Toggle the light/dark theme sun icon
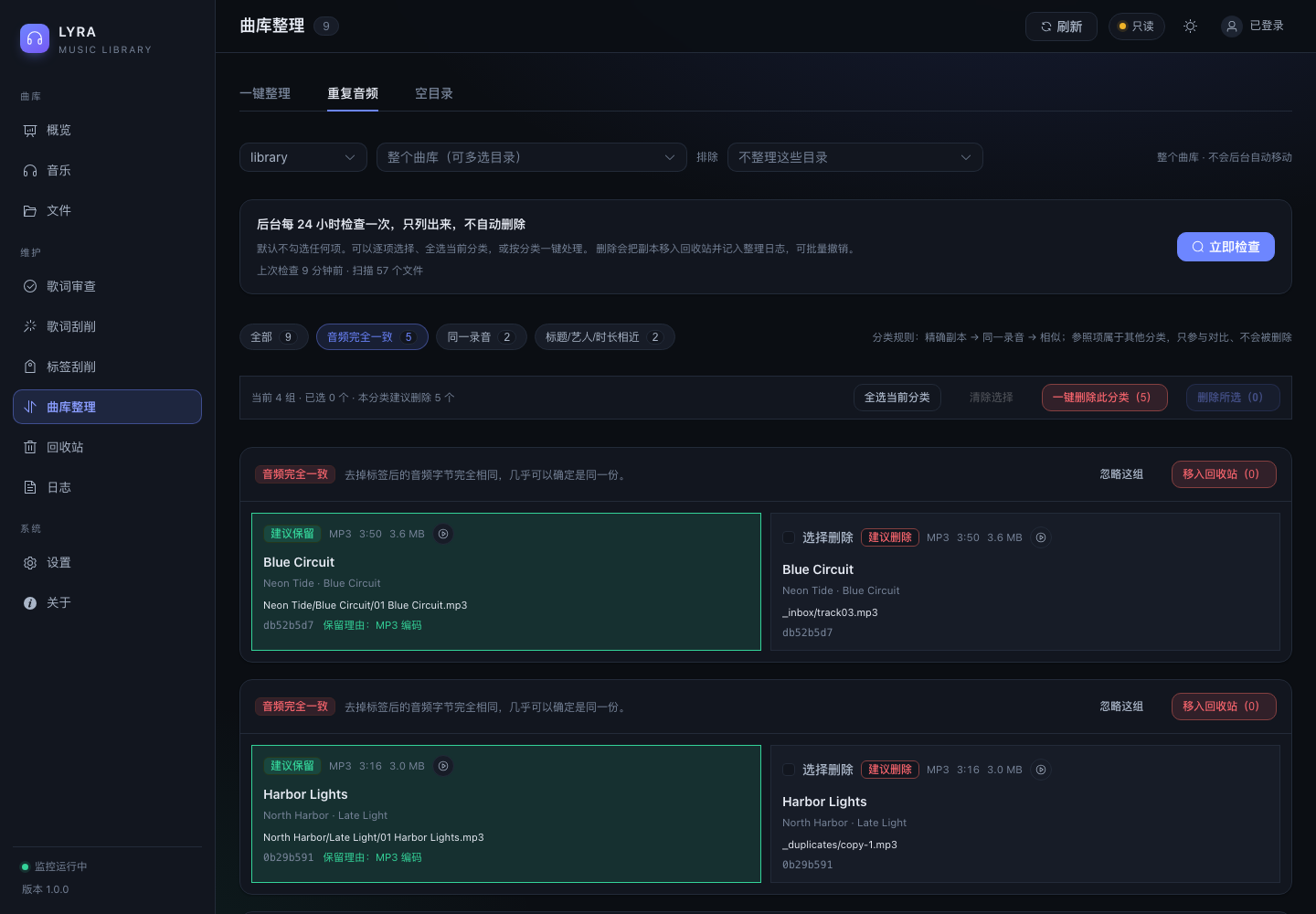This screenshot has height=914, width=1316. pos(1190,27)
